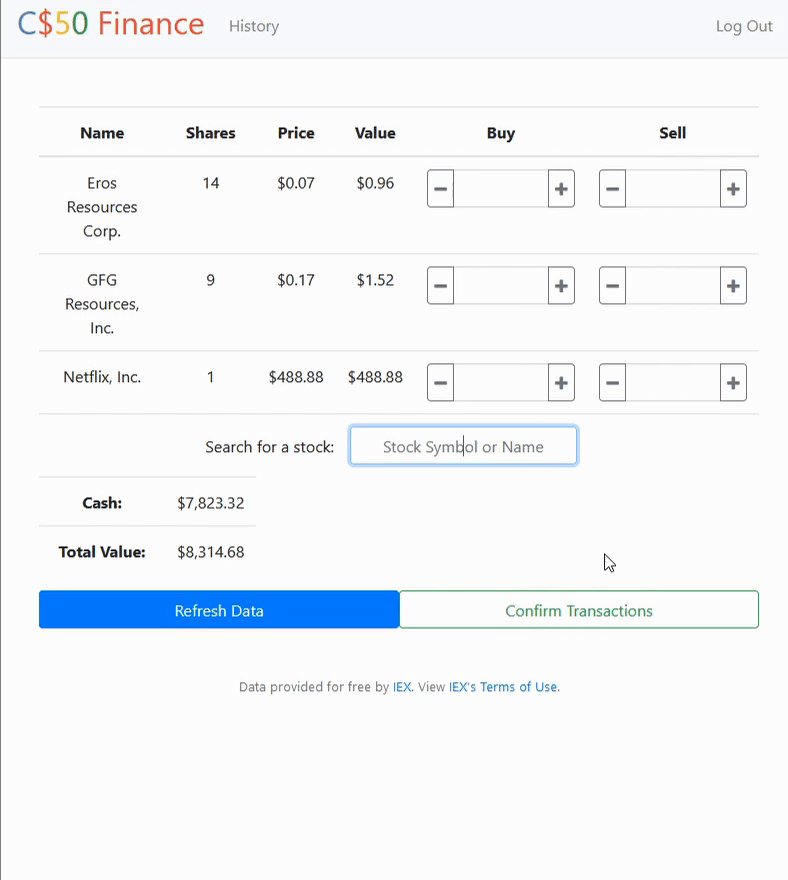The image size is (788, 880).
Task: Go to C$50 Finance home logo
Action: coord(111,24)
